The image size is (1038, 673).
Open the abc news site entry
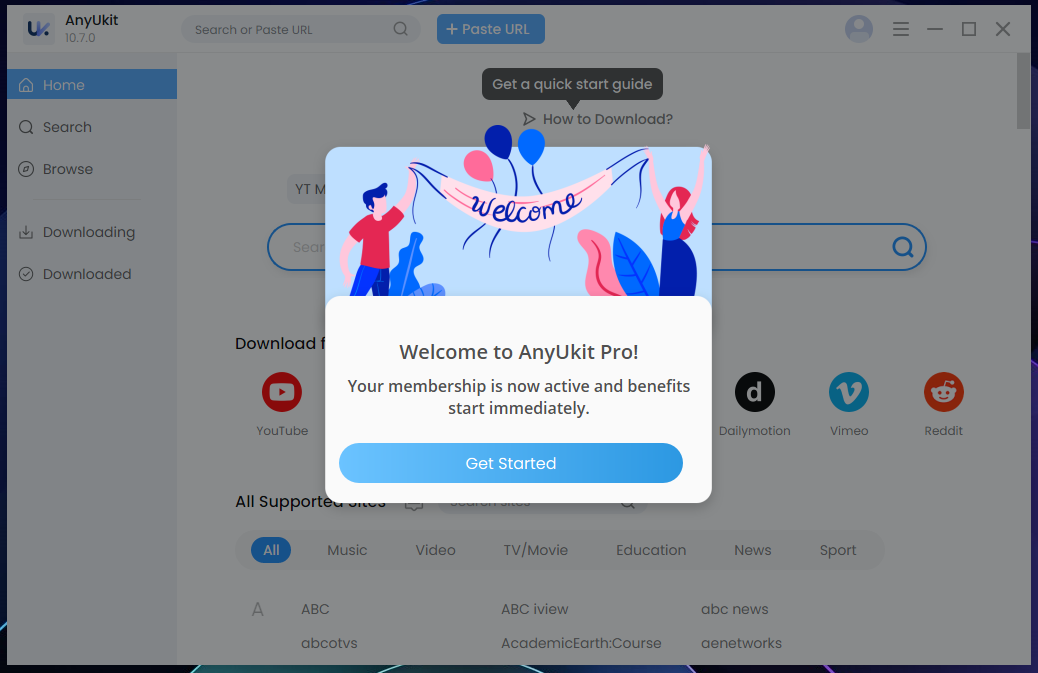[x=735, y=609]
